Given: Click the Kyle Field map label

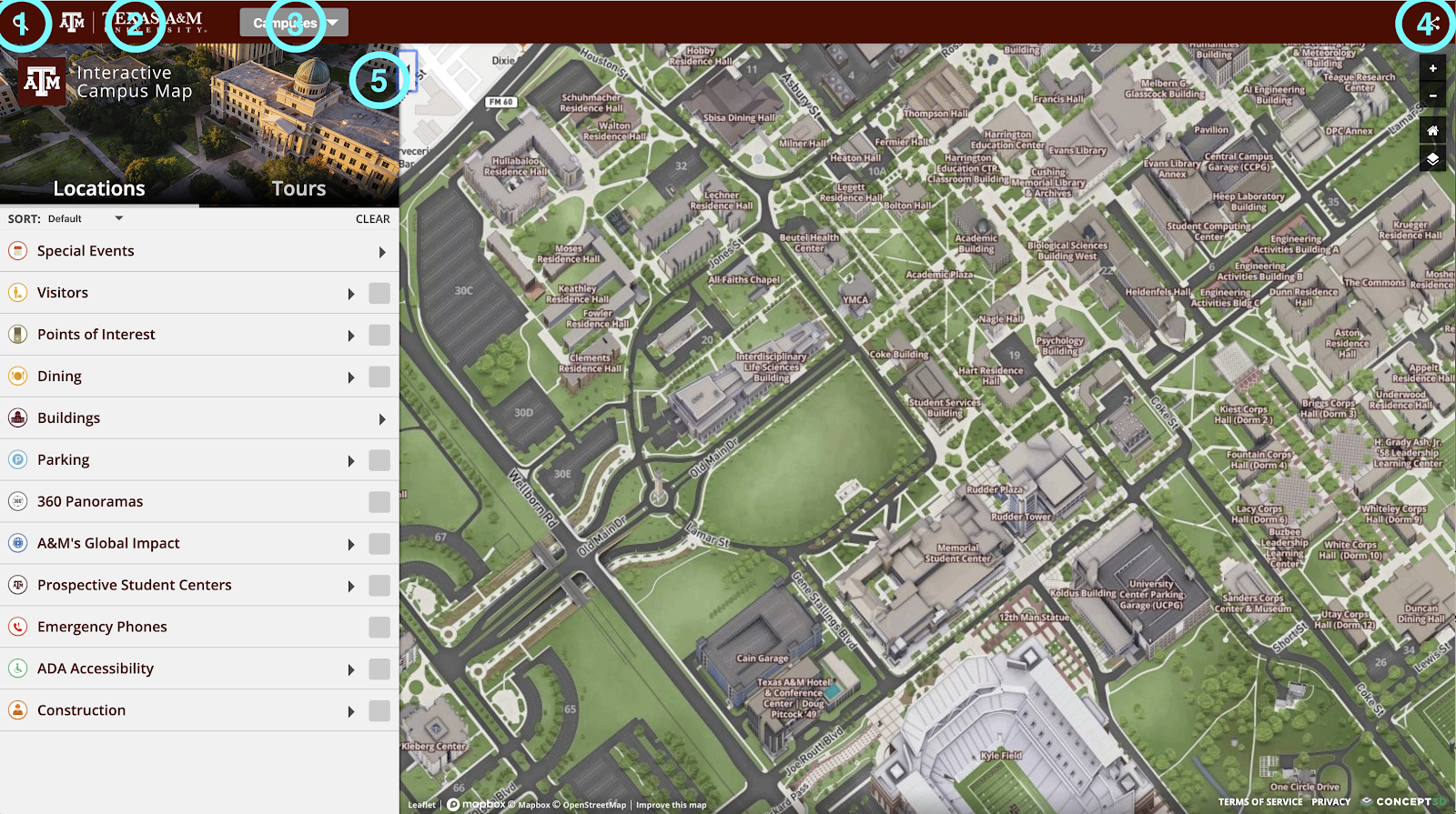Looking at the screenshot, I should pyautogui.click(x=1001, y=756).
